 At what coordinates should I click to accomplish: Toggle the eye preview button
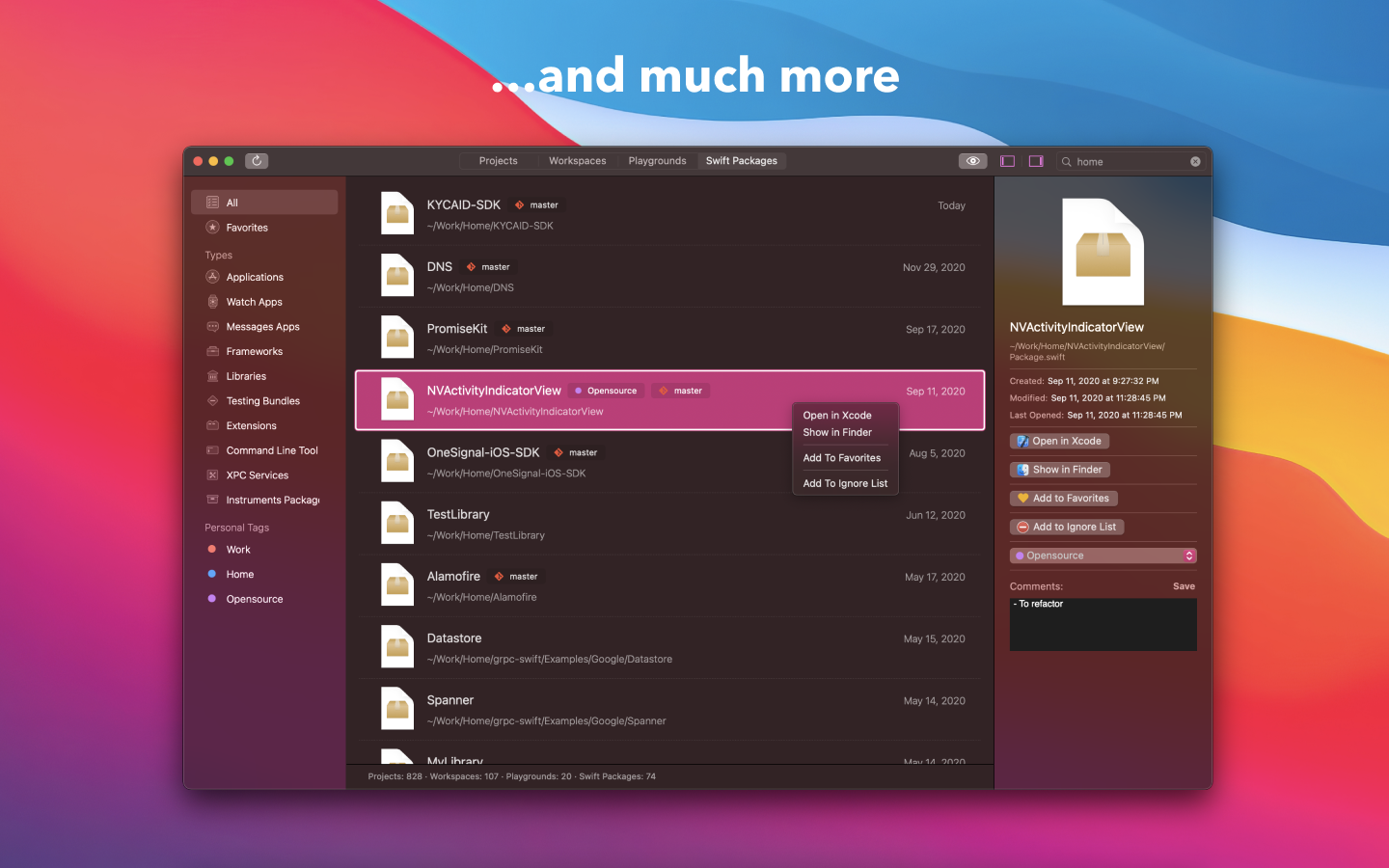click(x=972, y=161)
